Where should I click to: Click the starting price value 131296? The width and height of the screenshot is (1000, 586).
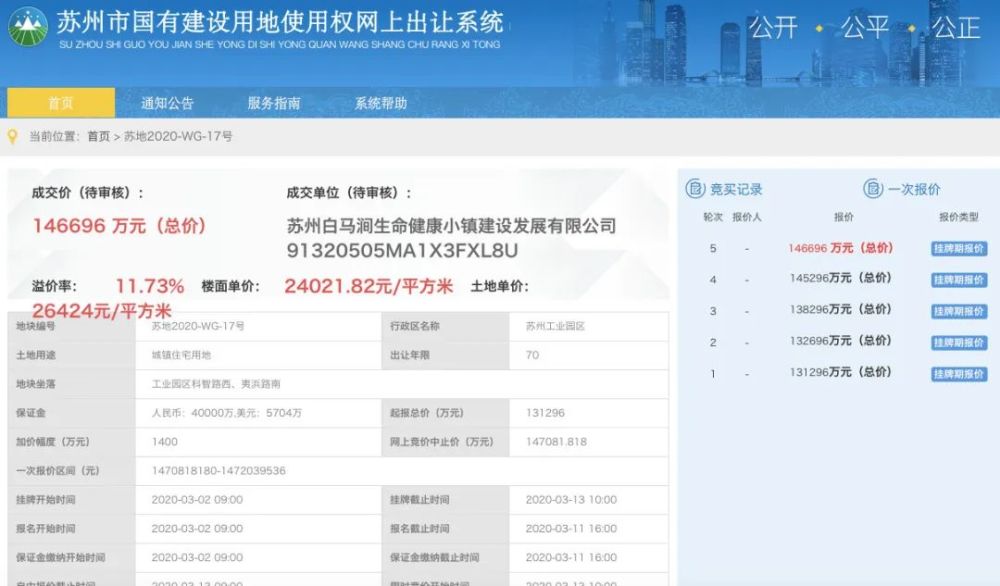tap(545, 413)
